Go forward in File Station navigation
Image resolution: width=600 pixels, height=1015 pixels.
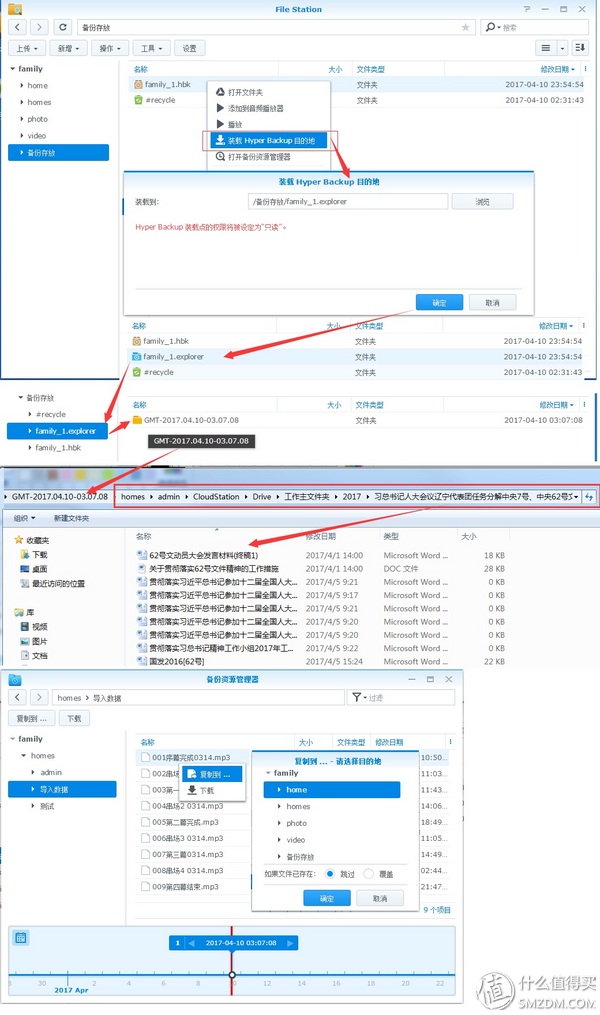click(x=39, y=27)
